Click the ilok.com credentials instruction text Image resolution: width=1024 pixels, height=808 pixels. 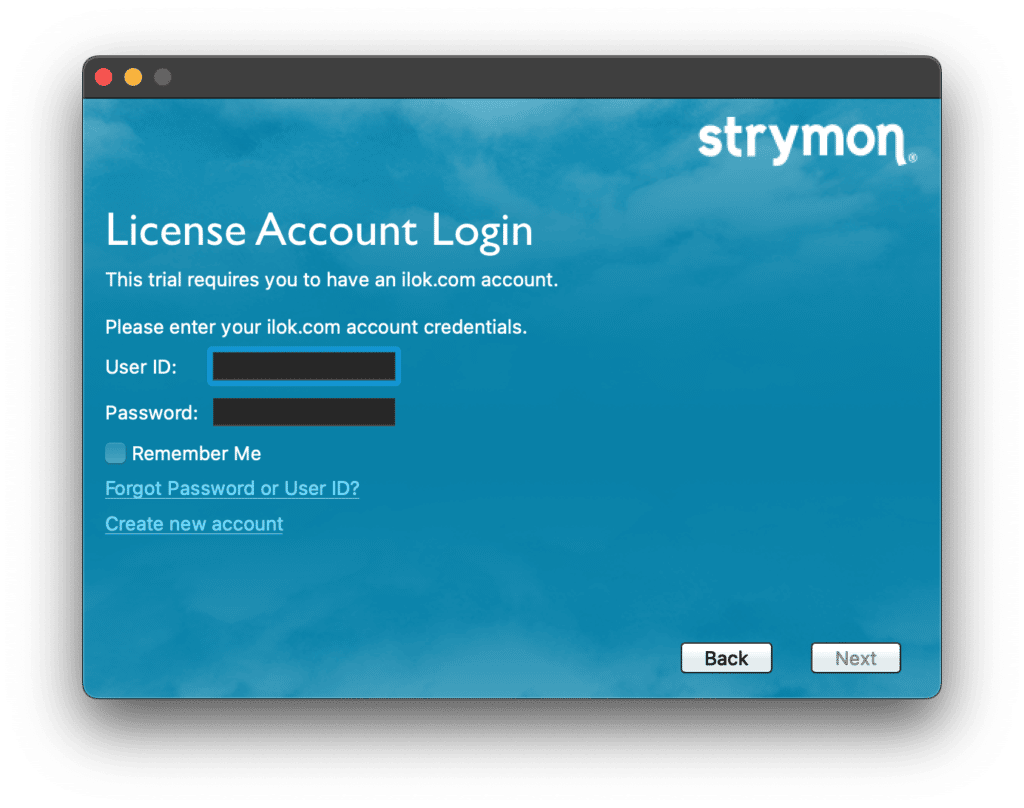tap(316, 327)
